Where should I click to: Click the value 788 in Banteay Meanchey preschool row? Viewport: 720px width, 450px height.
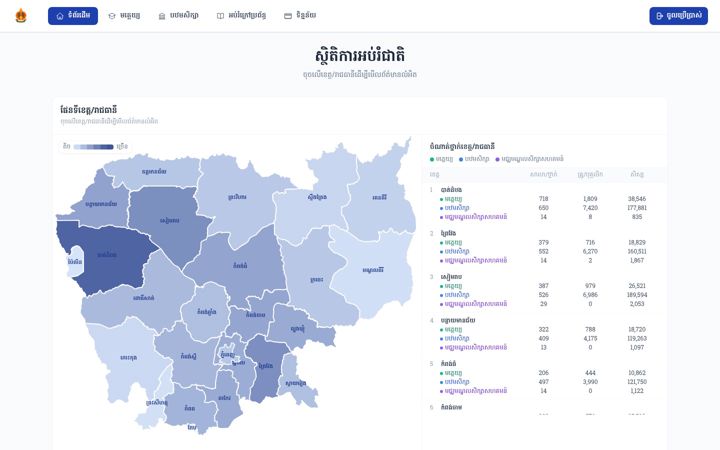coord(590,329)
